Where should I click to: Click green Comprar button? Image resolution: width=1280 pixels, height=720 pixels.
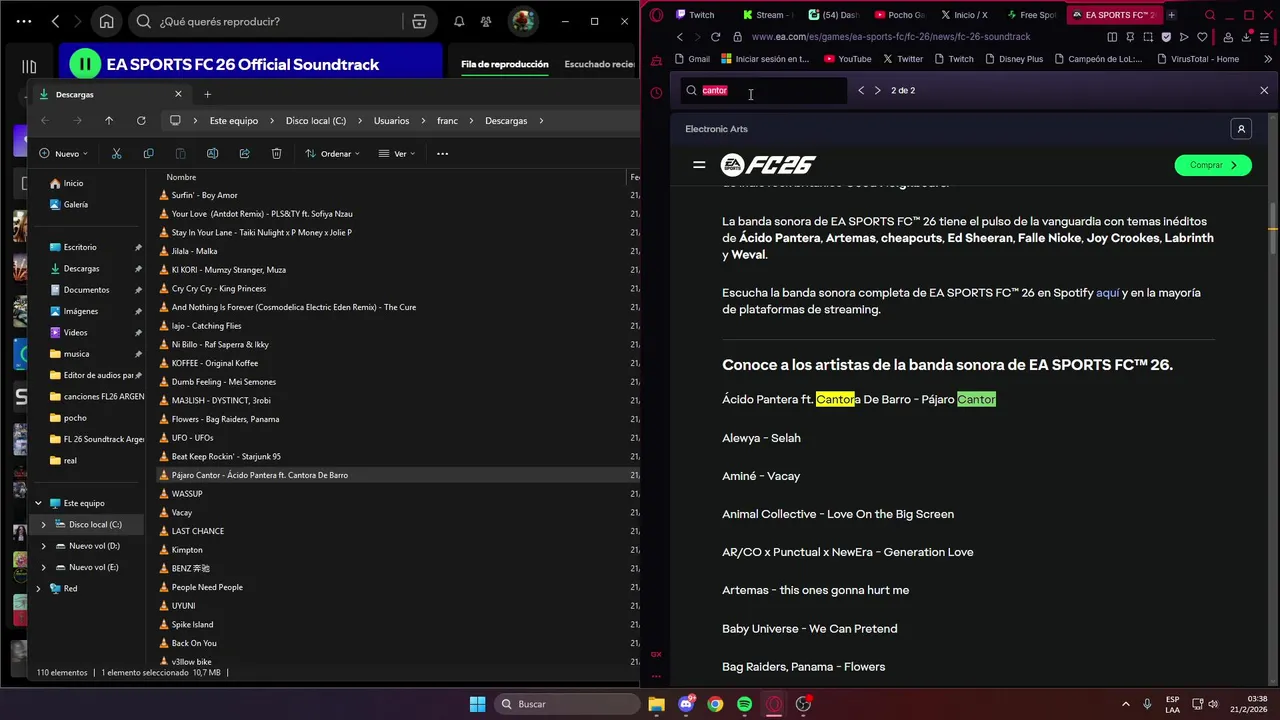point(1213,165)
